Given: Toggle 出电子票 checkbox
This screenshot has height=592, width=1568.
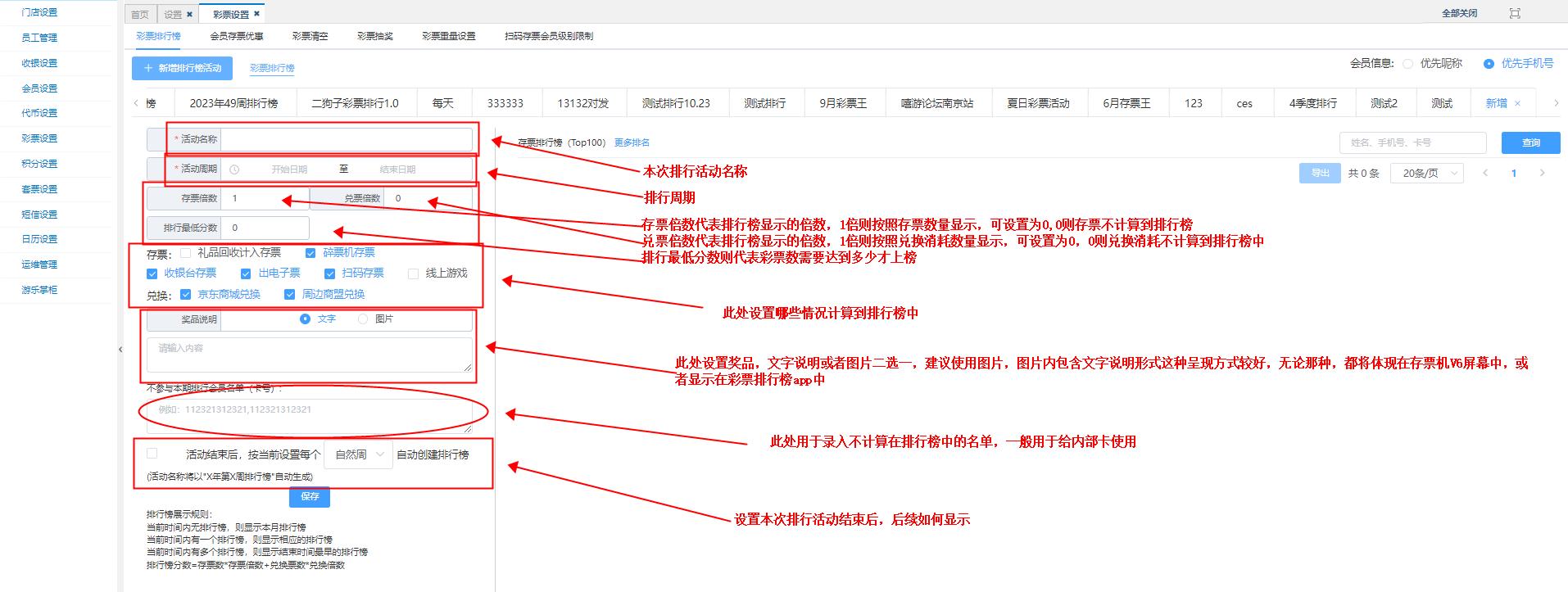Looking at the screenshot, I should point(246,273).
